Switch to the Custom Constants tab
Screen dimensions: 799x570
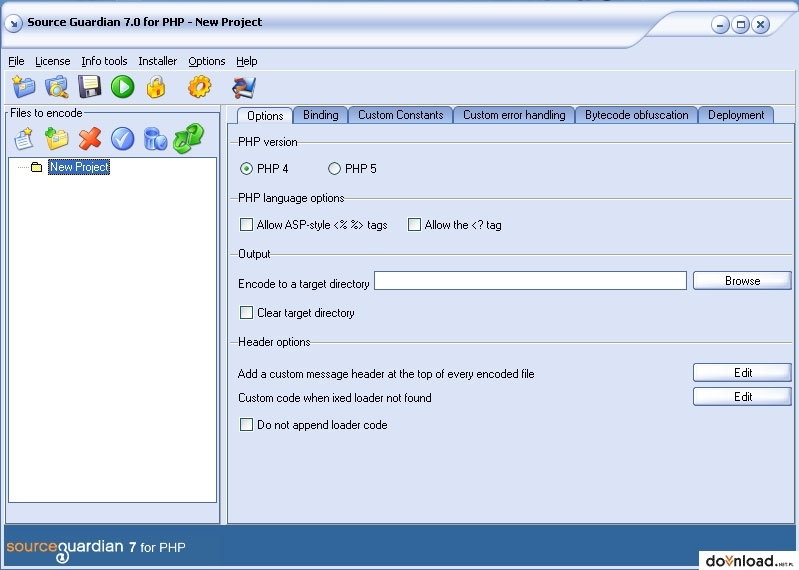point(401,115)
